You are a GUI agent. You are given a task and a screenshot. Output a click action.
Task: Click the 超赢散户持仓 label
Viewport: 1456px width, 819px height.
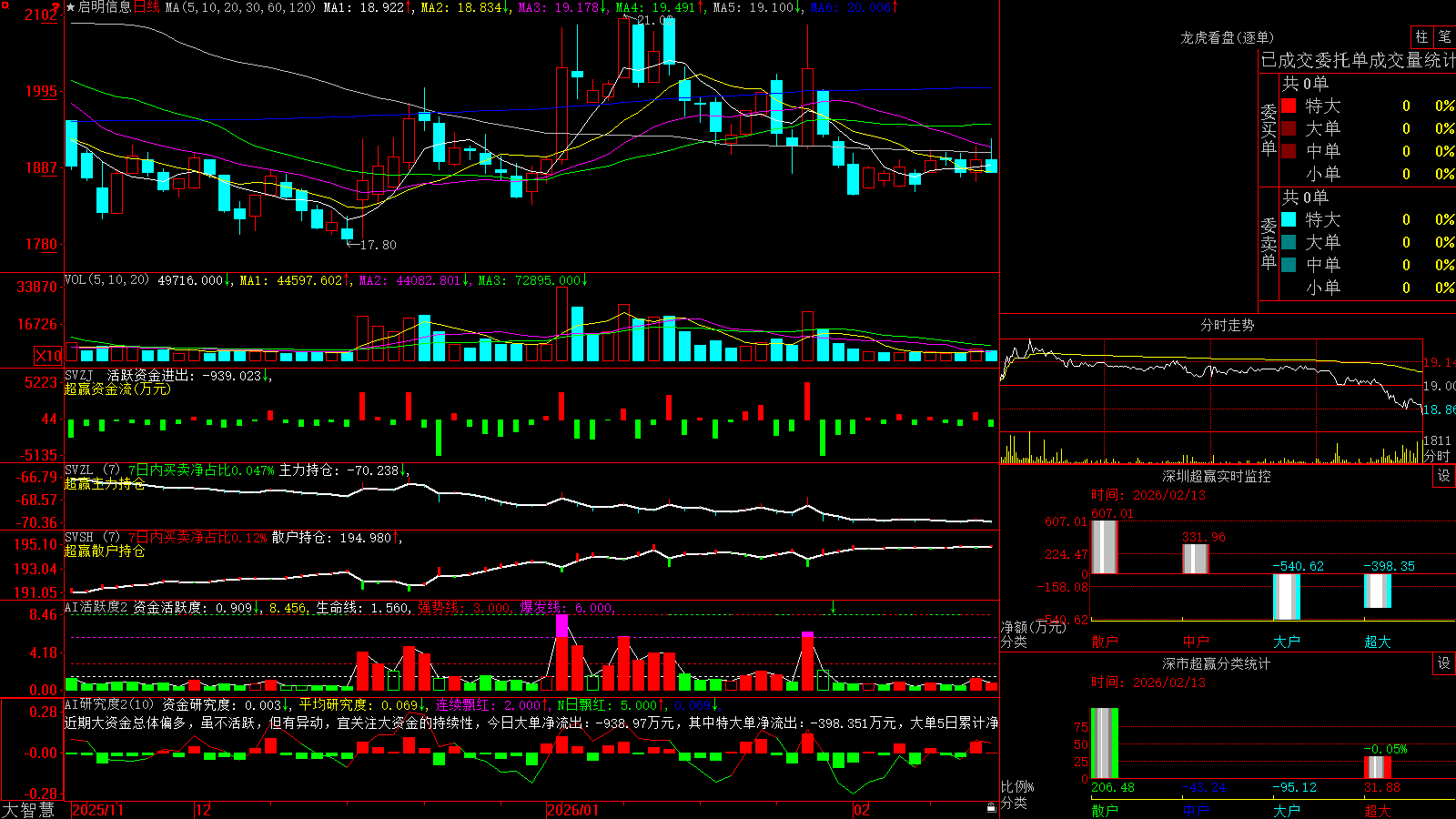105,551
